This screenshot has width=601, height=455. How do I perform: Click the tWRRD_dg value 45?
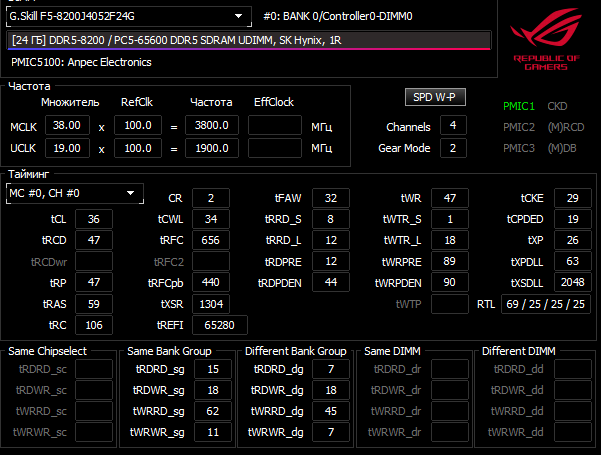coord(331,411)
